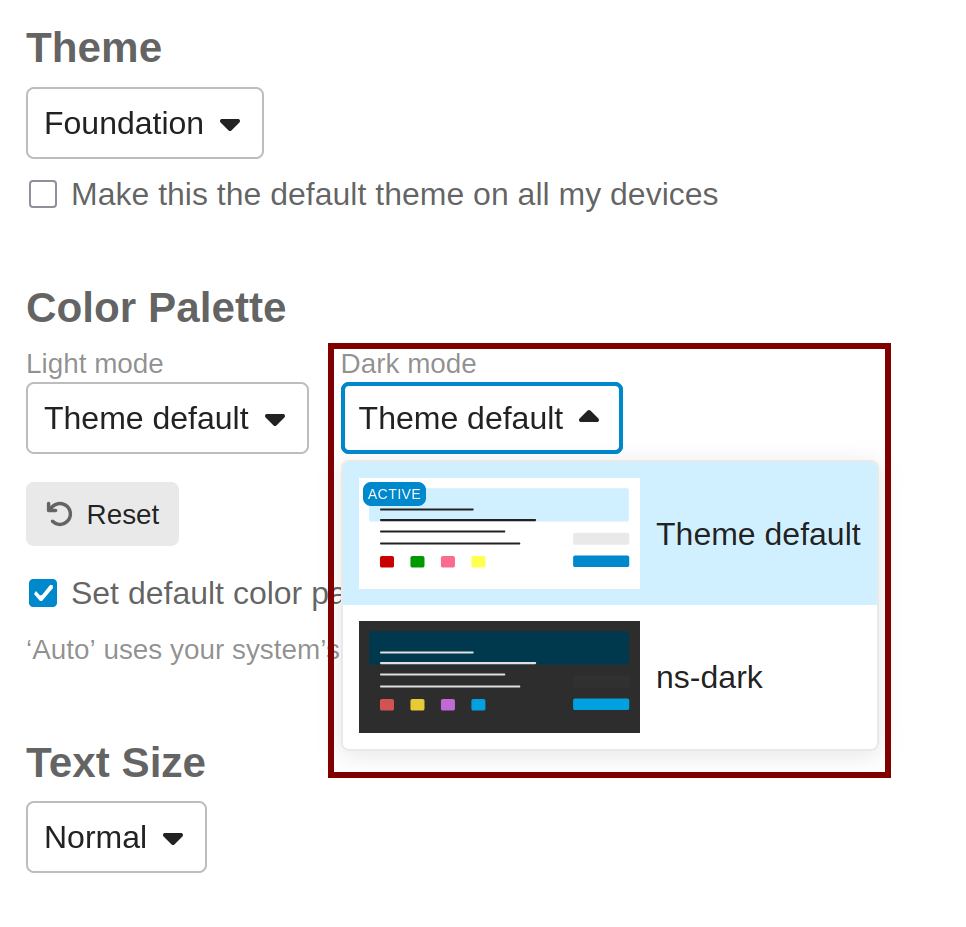
Task: Click the Text Size dropdown caret arrow
Action: click(x=173, y=838)
